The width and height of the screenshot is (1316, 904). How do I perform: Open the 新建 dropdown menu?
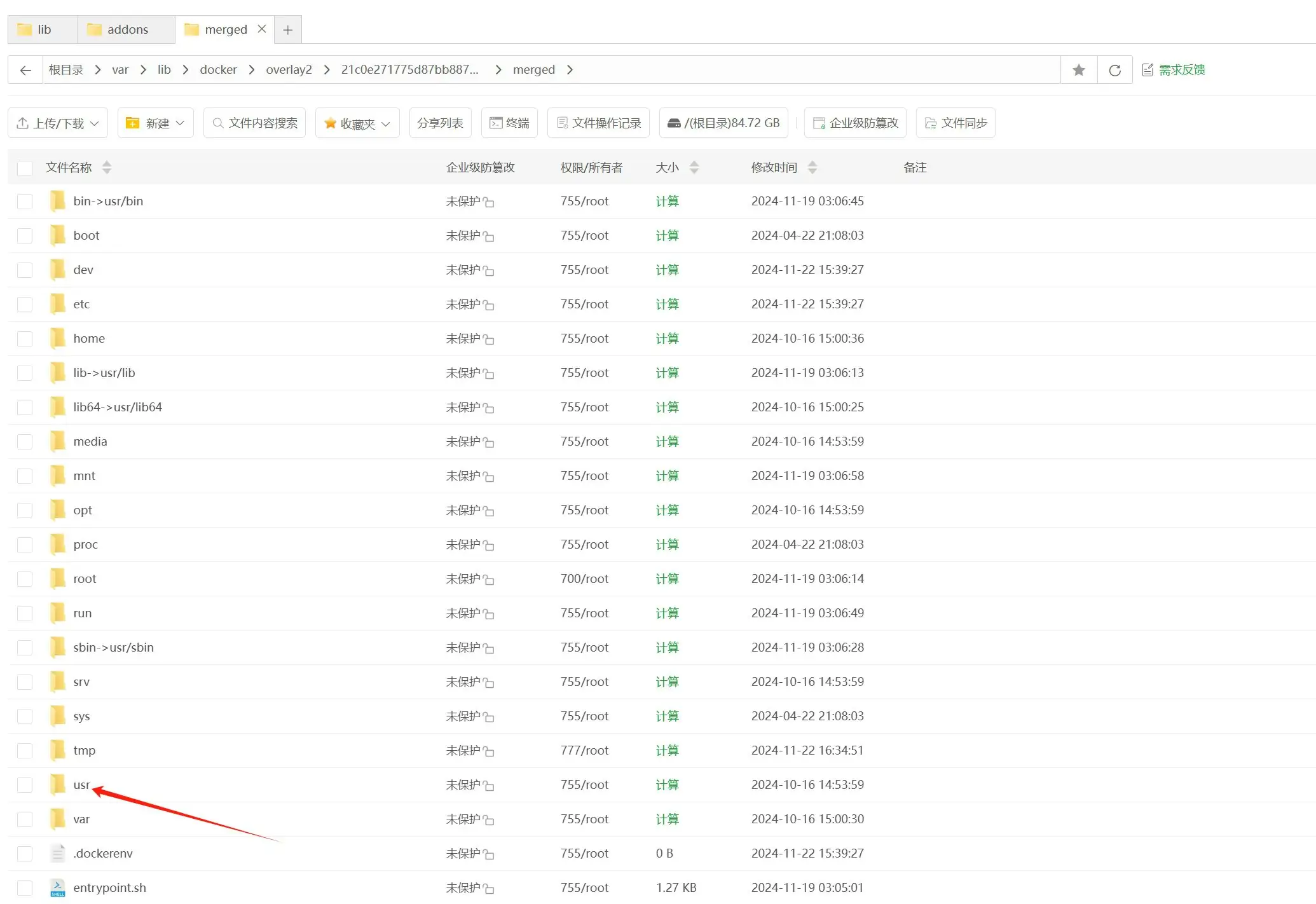pos(156,123)
